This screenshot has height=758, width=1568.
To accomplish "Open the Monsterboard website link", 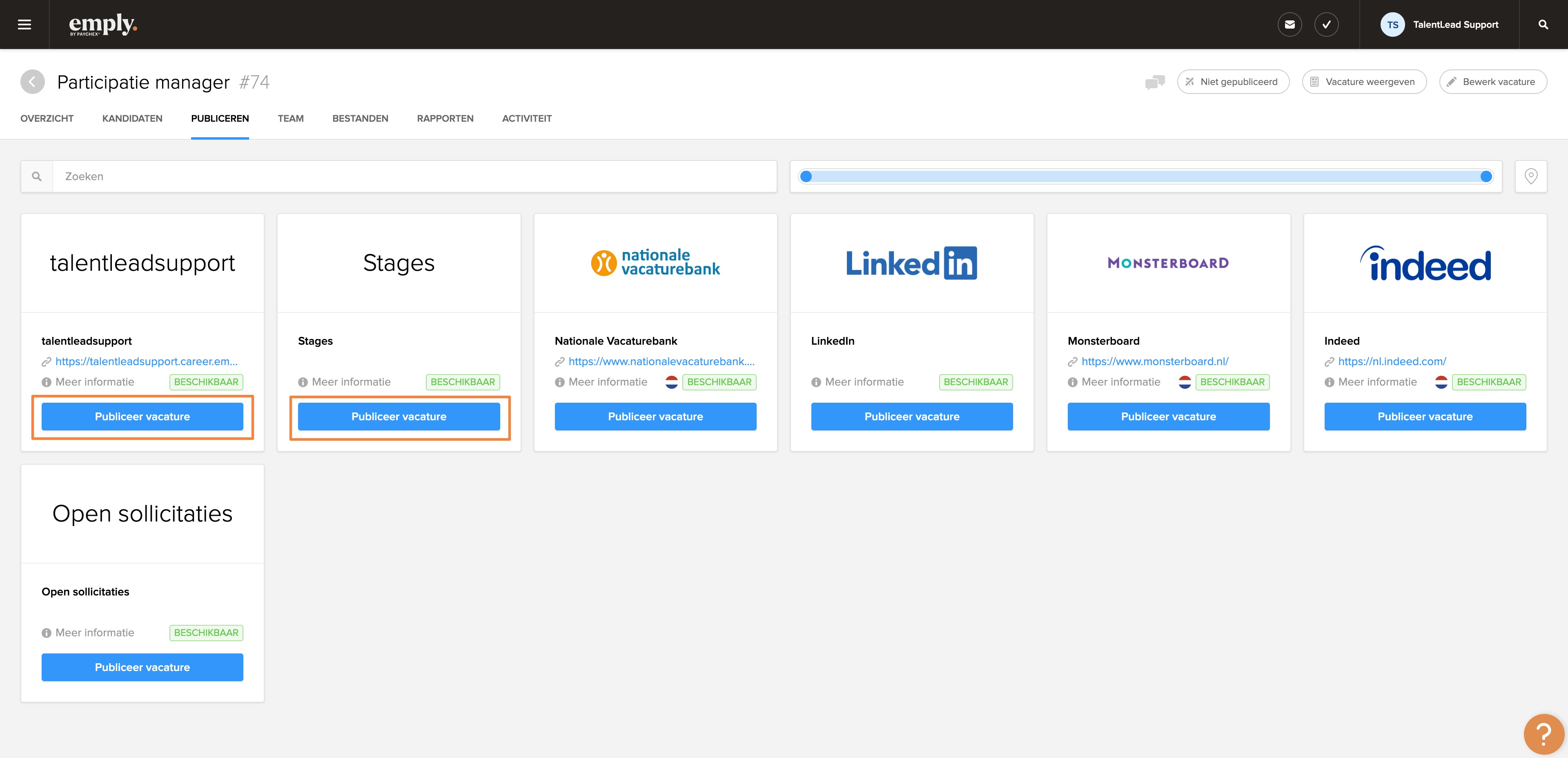I will point(1155,361).
